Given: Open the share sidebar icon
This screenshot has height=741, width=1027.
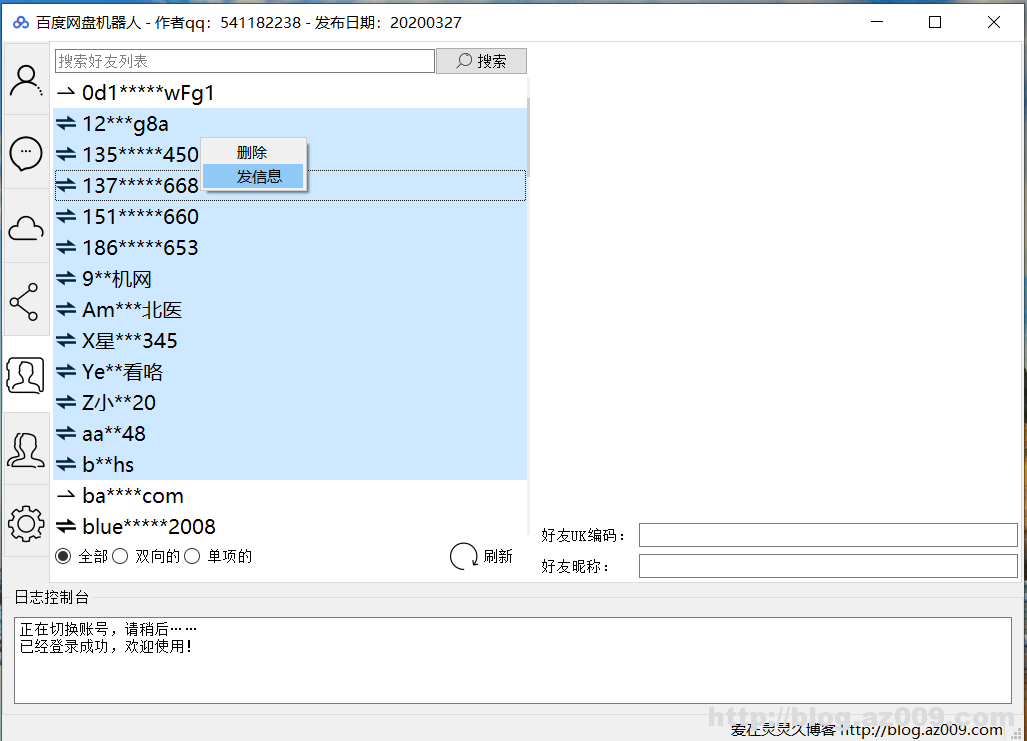Looking at the screenshot, I should (26, 301).
